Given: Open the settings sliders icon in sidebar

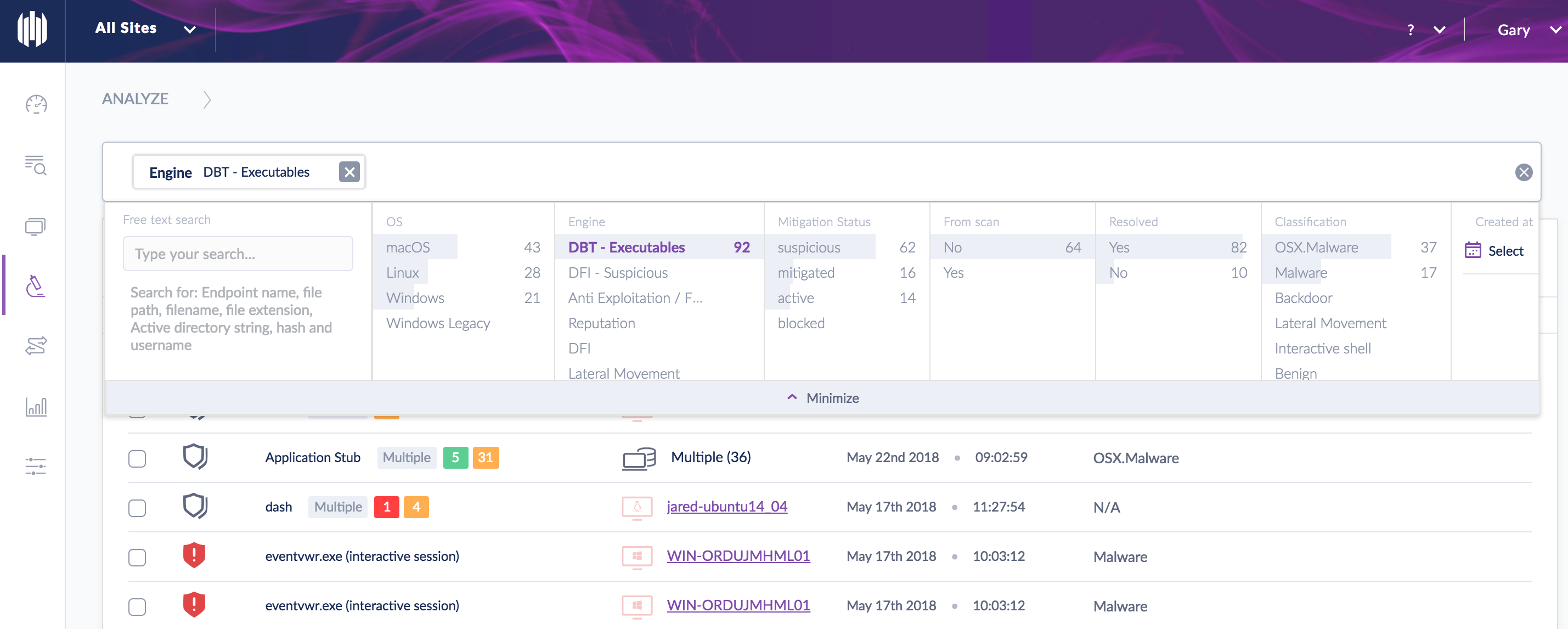Looking at the screenshot, I should (36, 467).
